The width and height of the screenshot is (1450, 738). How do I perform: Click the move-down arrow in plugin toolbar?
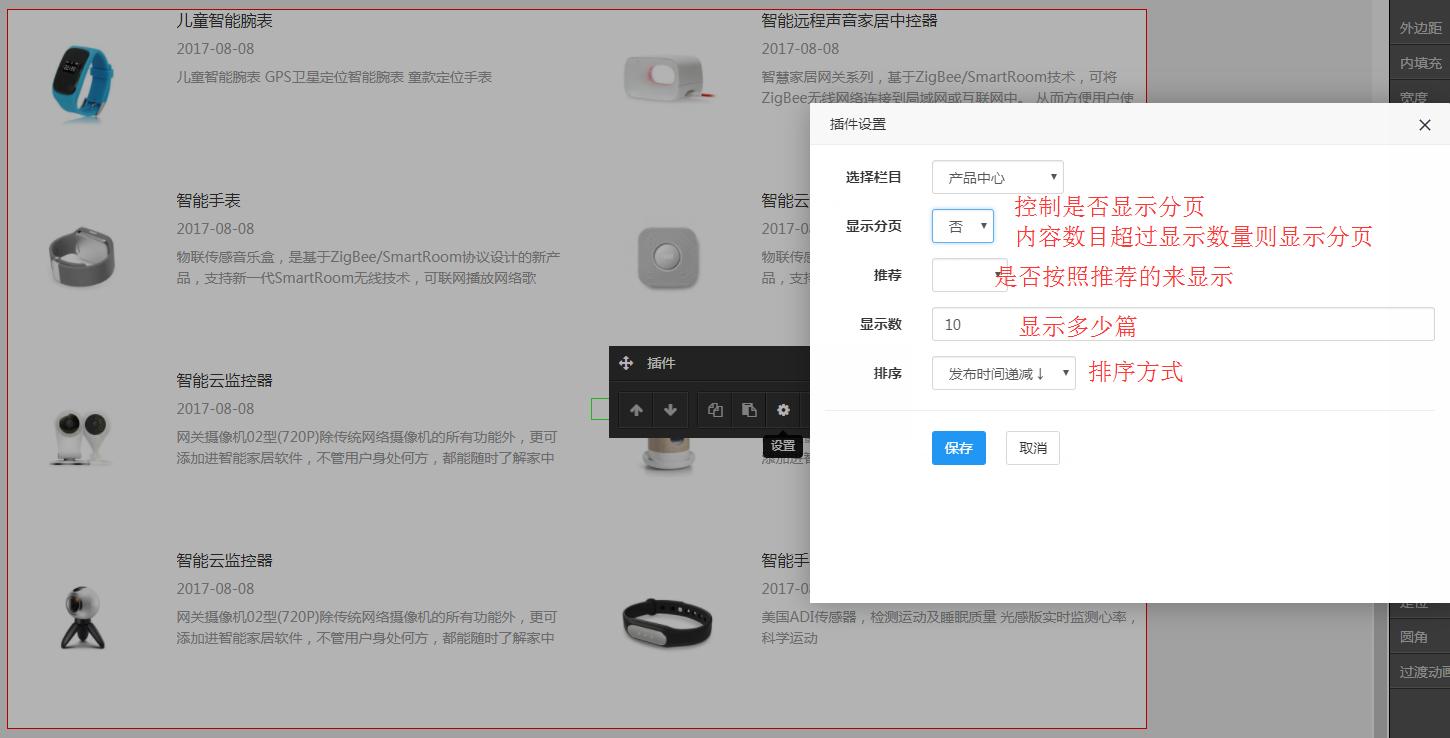[670, 410]
